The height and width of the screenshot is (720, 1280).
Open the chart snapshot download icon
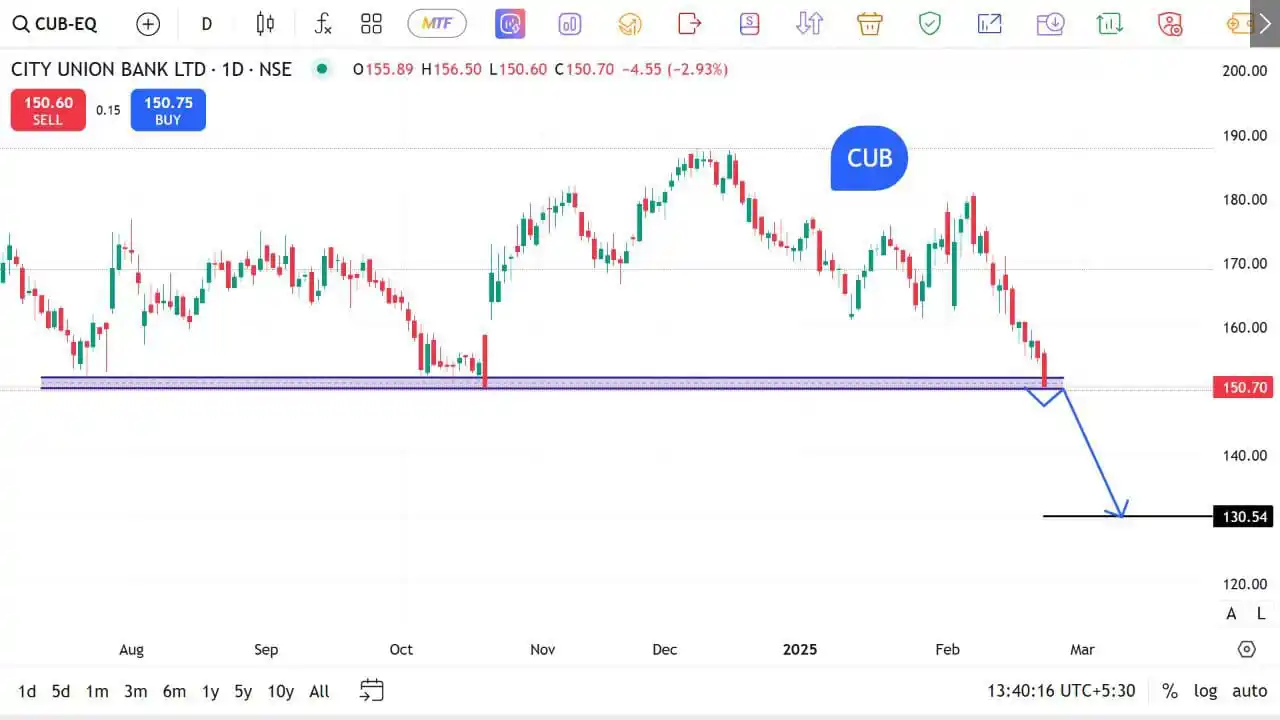click(1050, 23)
